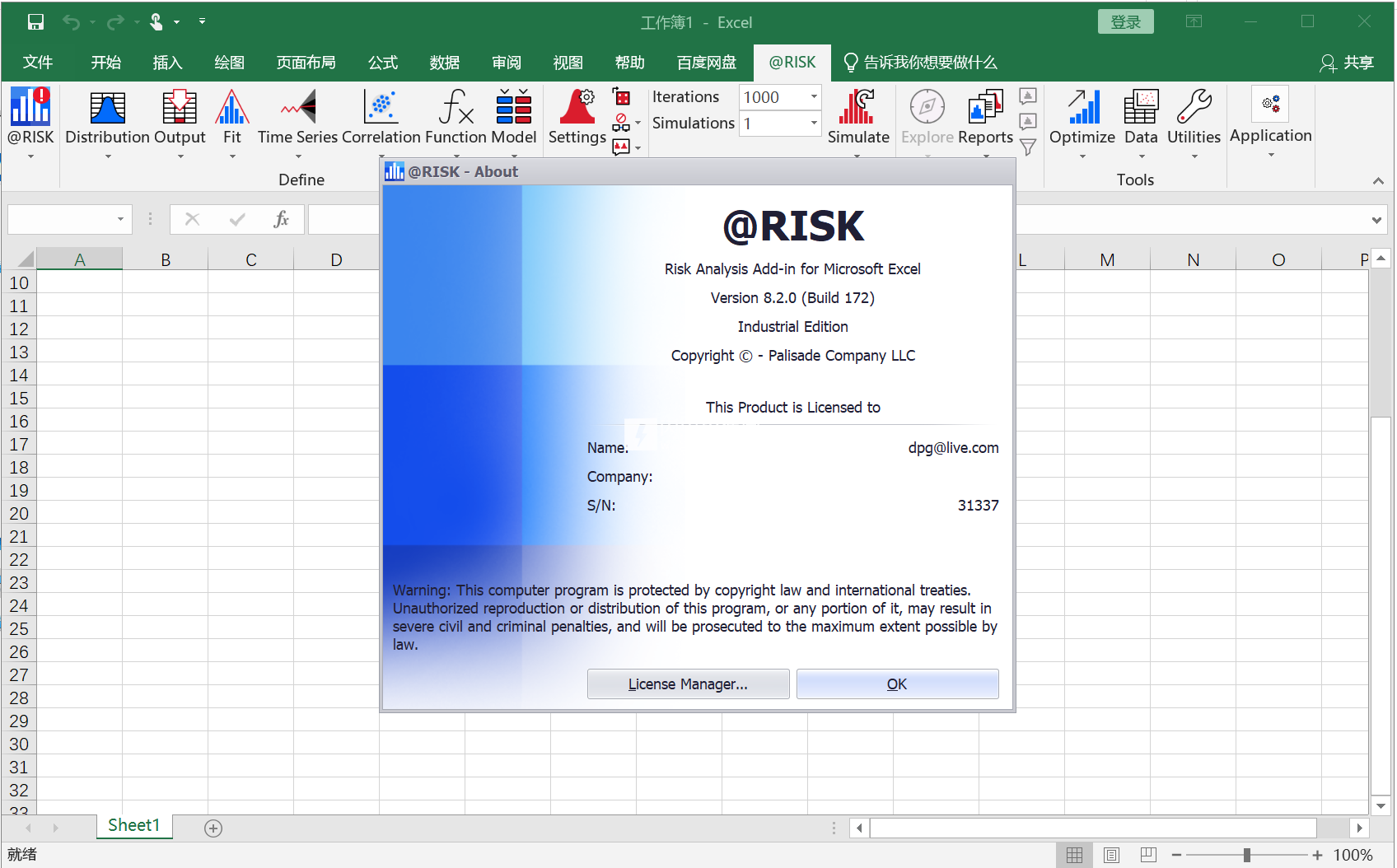Click the select-all corner triangle
The height and width of the screenshot is (868, 1397).
pos(25,259)
